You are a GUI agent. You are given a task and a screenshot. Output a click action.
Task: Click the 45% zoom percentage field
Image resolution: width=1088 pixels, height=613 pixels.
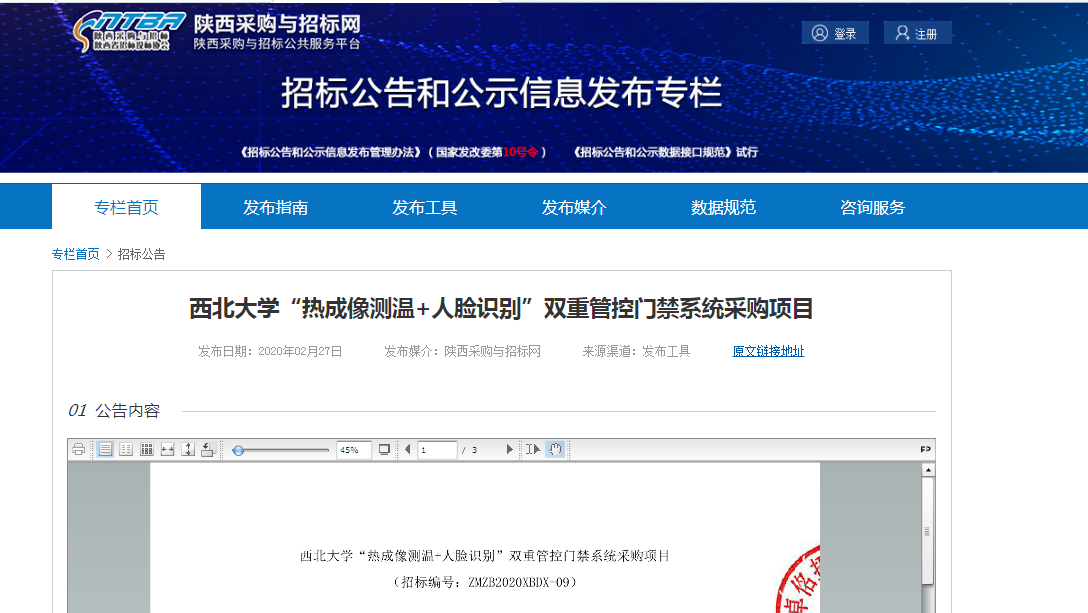(353, 450)
